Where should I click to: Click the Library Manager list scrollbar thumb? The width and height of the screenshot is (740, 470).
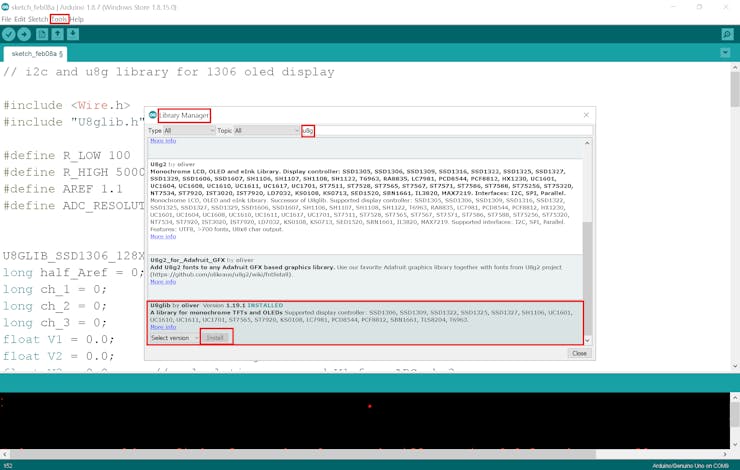pyautogui.click(x=588, y=278)
